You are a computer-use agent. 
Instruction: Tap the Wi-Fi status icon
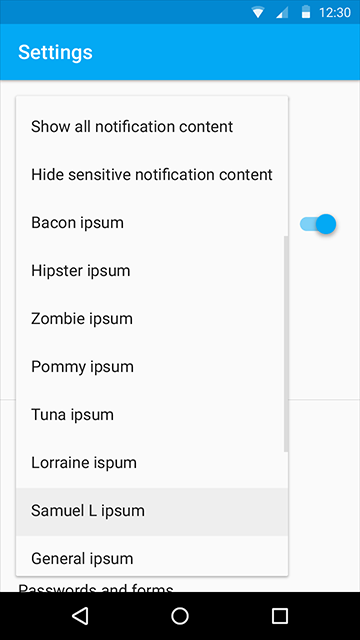point(258,13)
